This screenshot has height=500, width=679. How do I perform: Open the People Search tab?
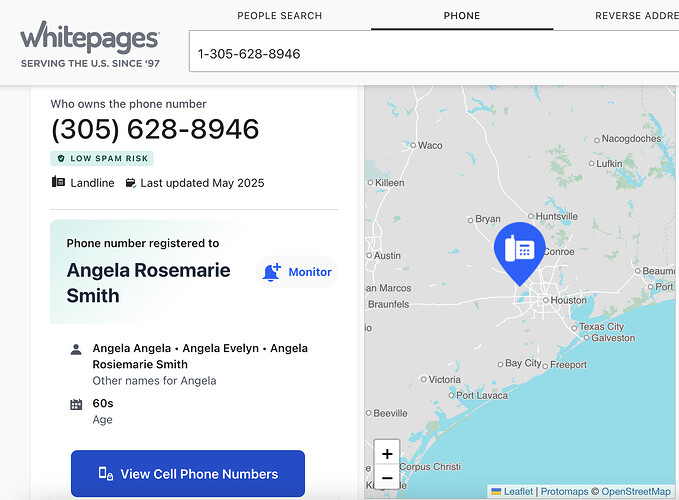click(x=279, y=16)
